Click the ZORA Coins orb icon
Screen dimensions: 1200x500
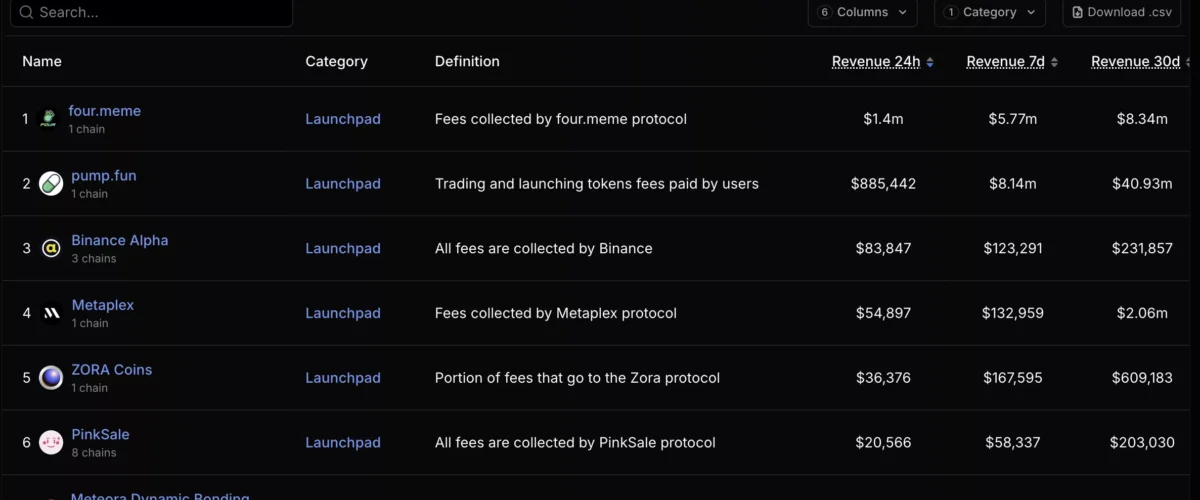click(51, 378)
